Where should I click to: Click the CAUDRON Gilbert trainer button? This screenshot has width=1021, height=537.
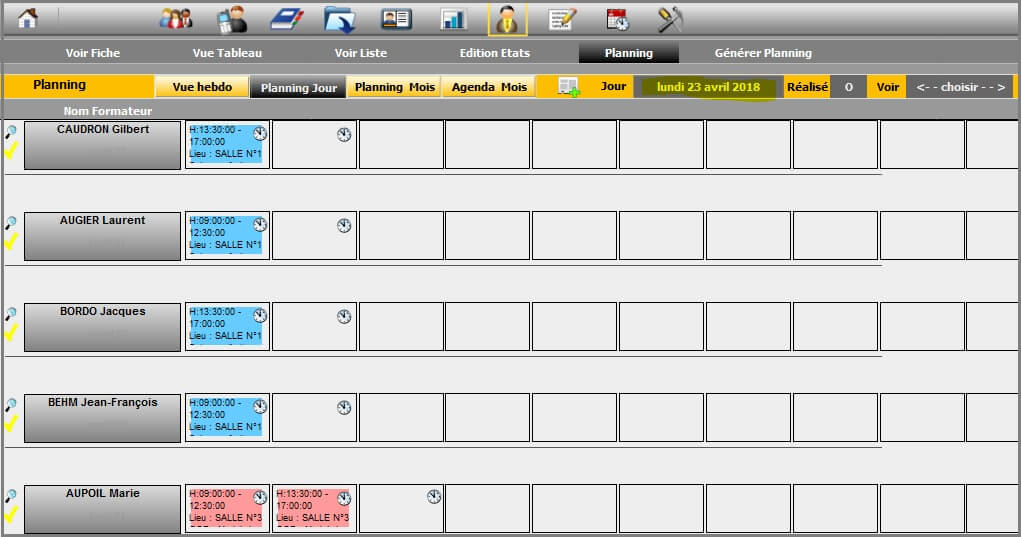coord(102,145)
